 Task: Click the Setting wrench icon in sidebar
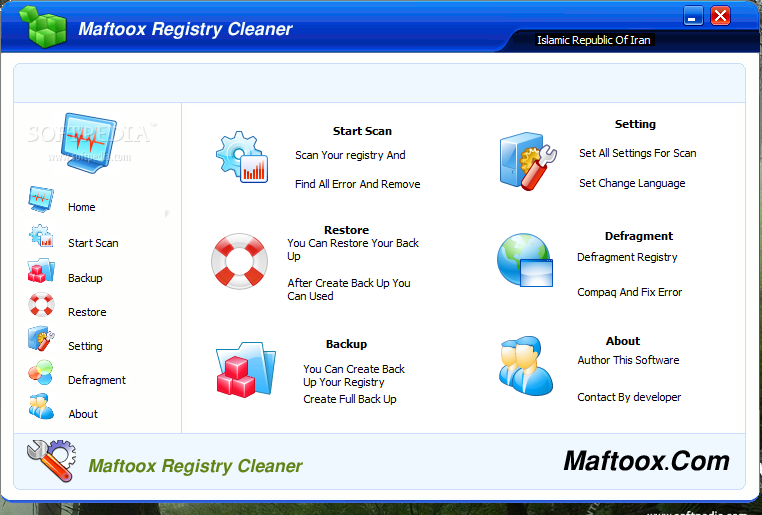(x=41, y=338)
